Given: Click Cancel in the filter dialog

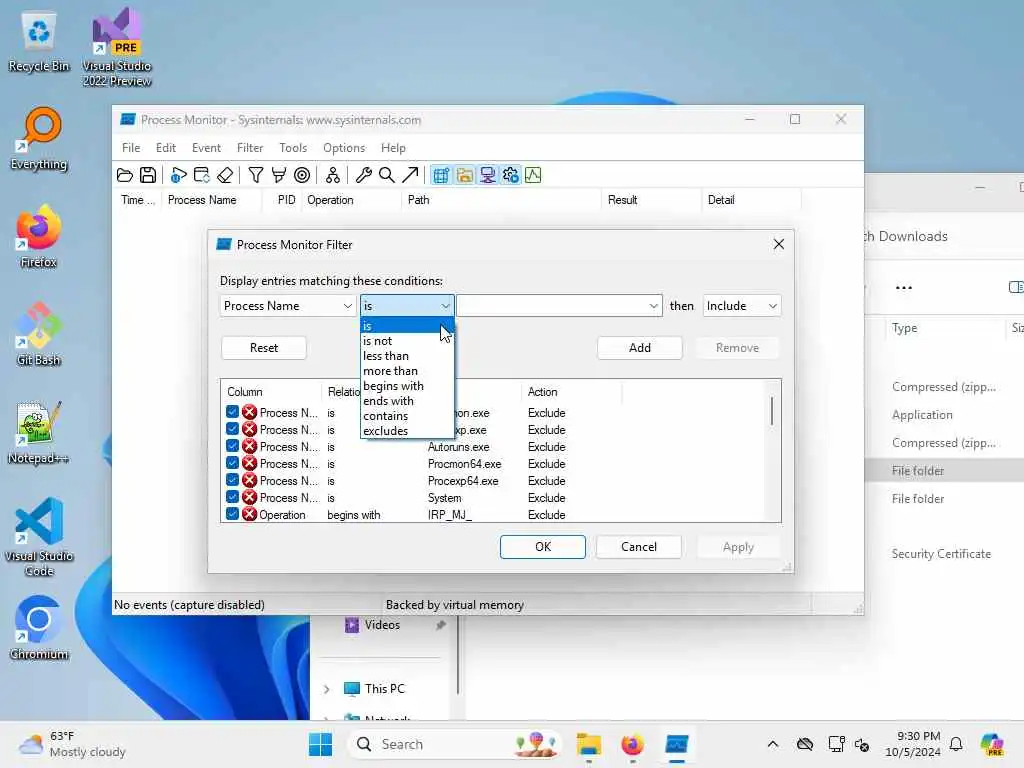Looking at the screenshot, I should pos(639,547).
